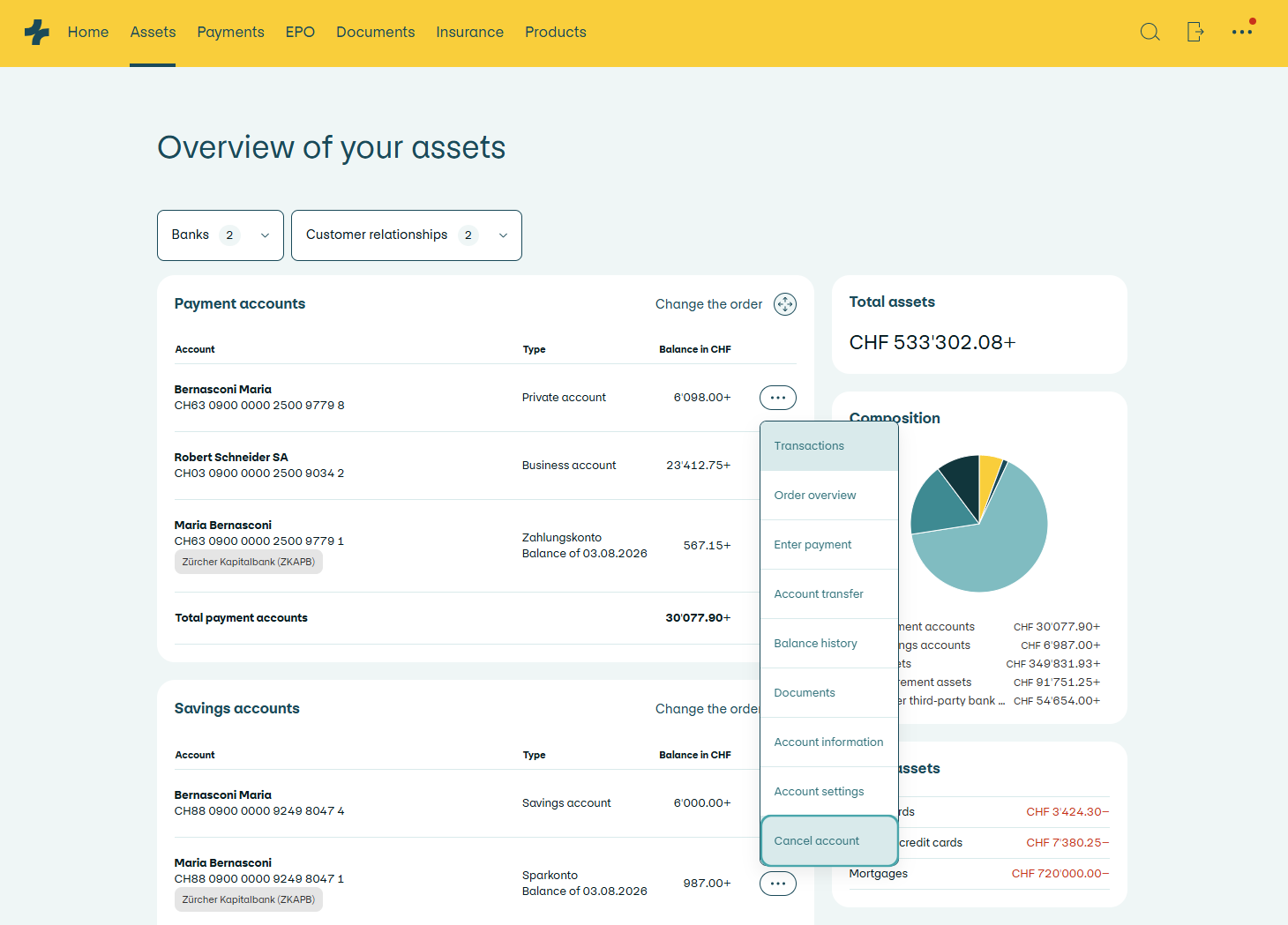
Task: Click the Change the order arrows icon in Payment accounts
Action: pyautogui.click(x=785, y=304)
